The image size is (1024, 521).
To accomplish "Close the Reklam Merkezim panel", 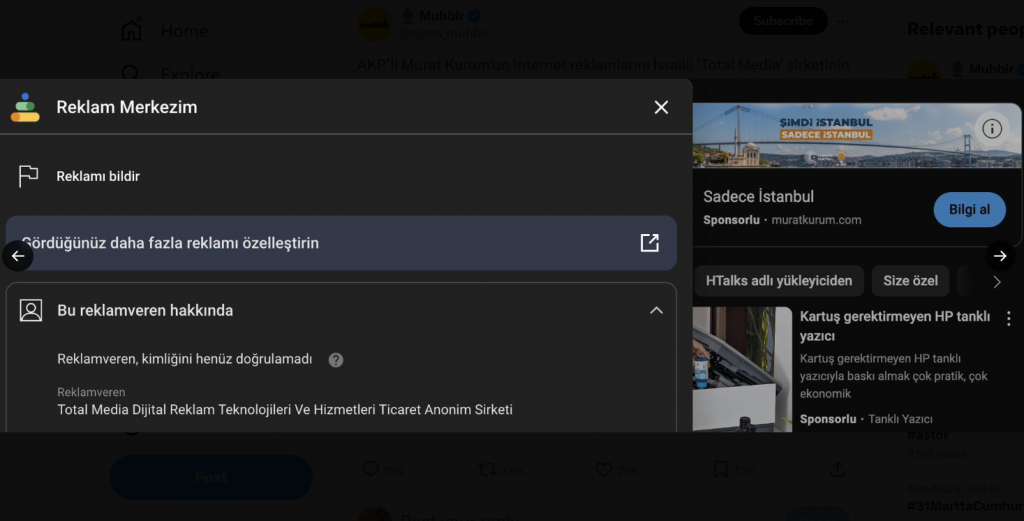I will coord(661,107).
